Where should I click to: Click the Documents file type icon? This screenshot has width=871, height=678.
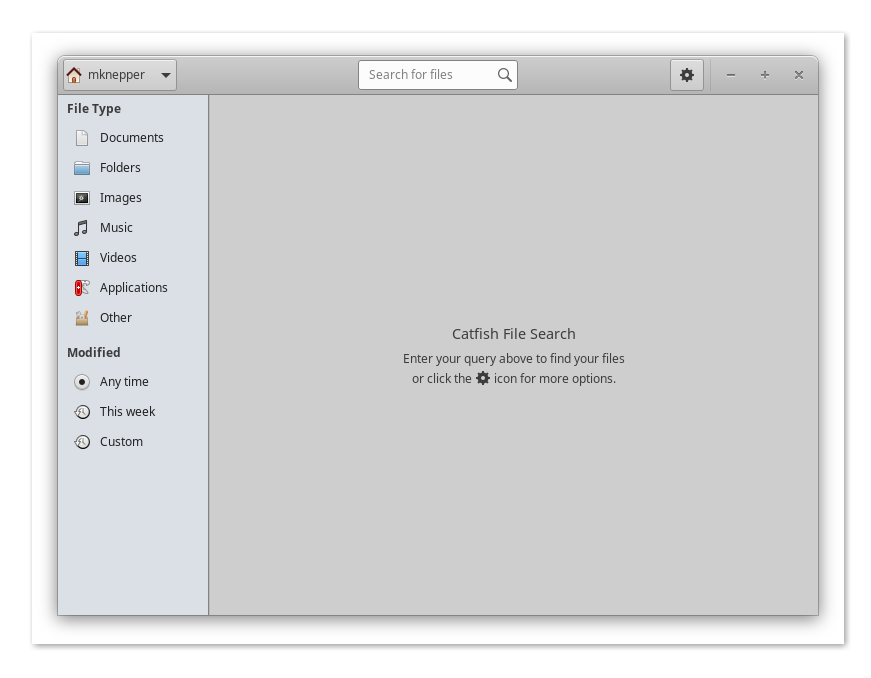(x=82, y=138)
